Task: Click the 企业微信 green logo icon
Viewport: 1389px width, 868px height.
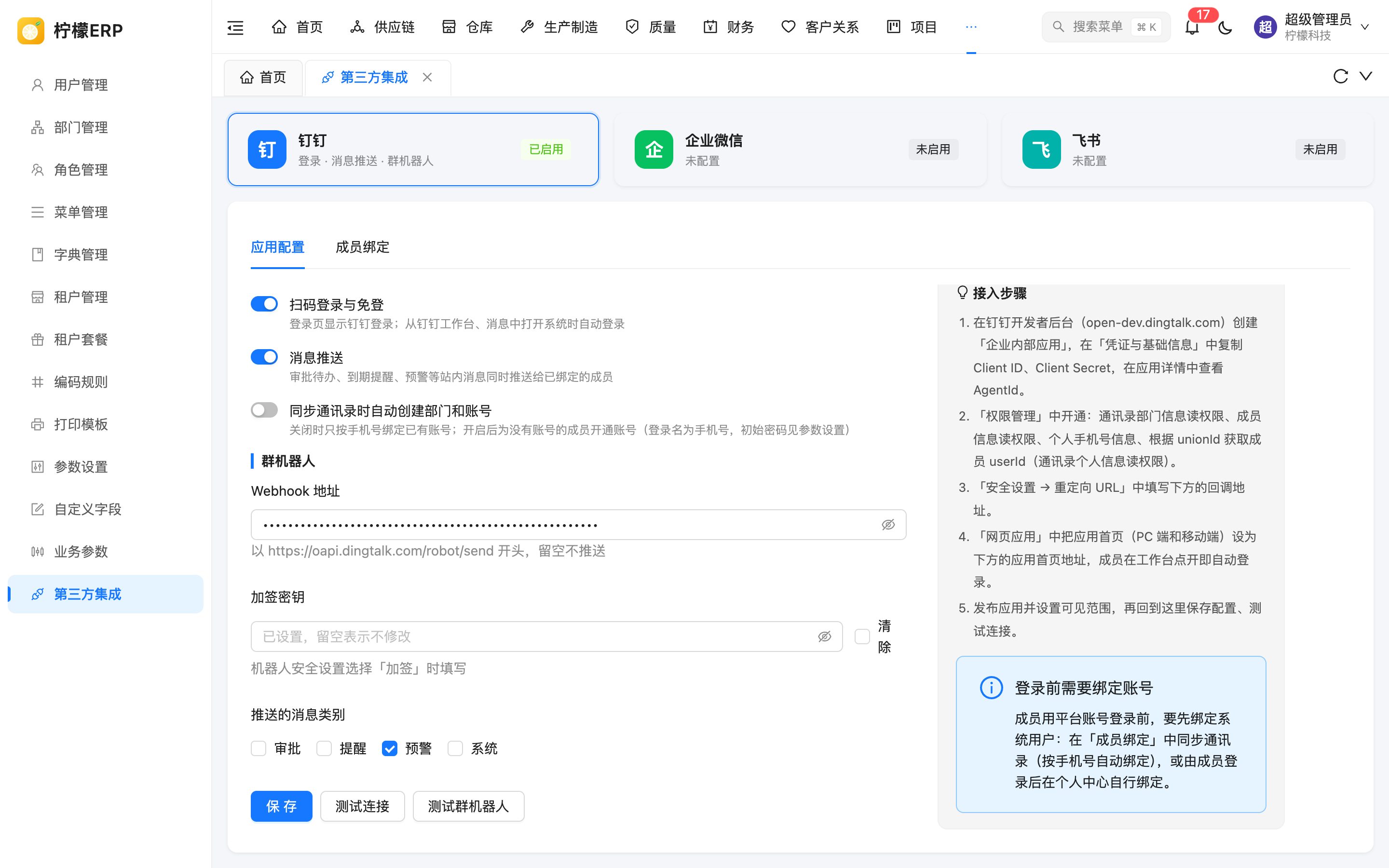Action: (x=654, y=149)
